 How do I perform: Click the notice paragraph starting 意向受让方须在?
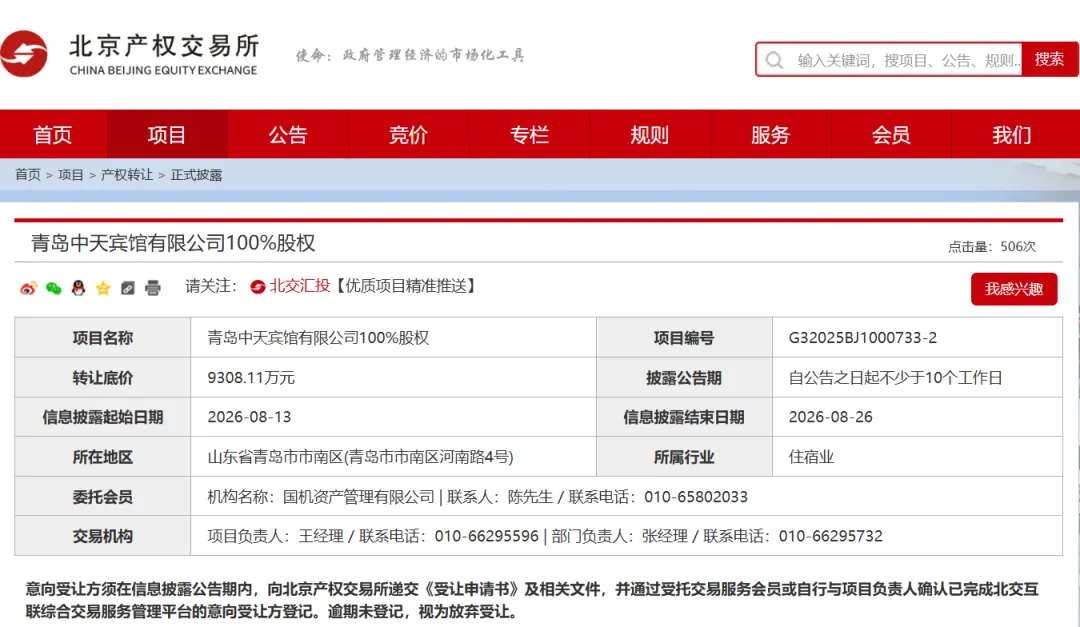(x=532, y=600)
